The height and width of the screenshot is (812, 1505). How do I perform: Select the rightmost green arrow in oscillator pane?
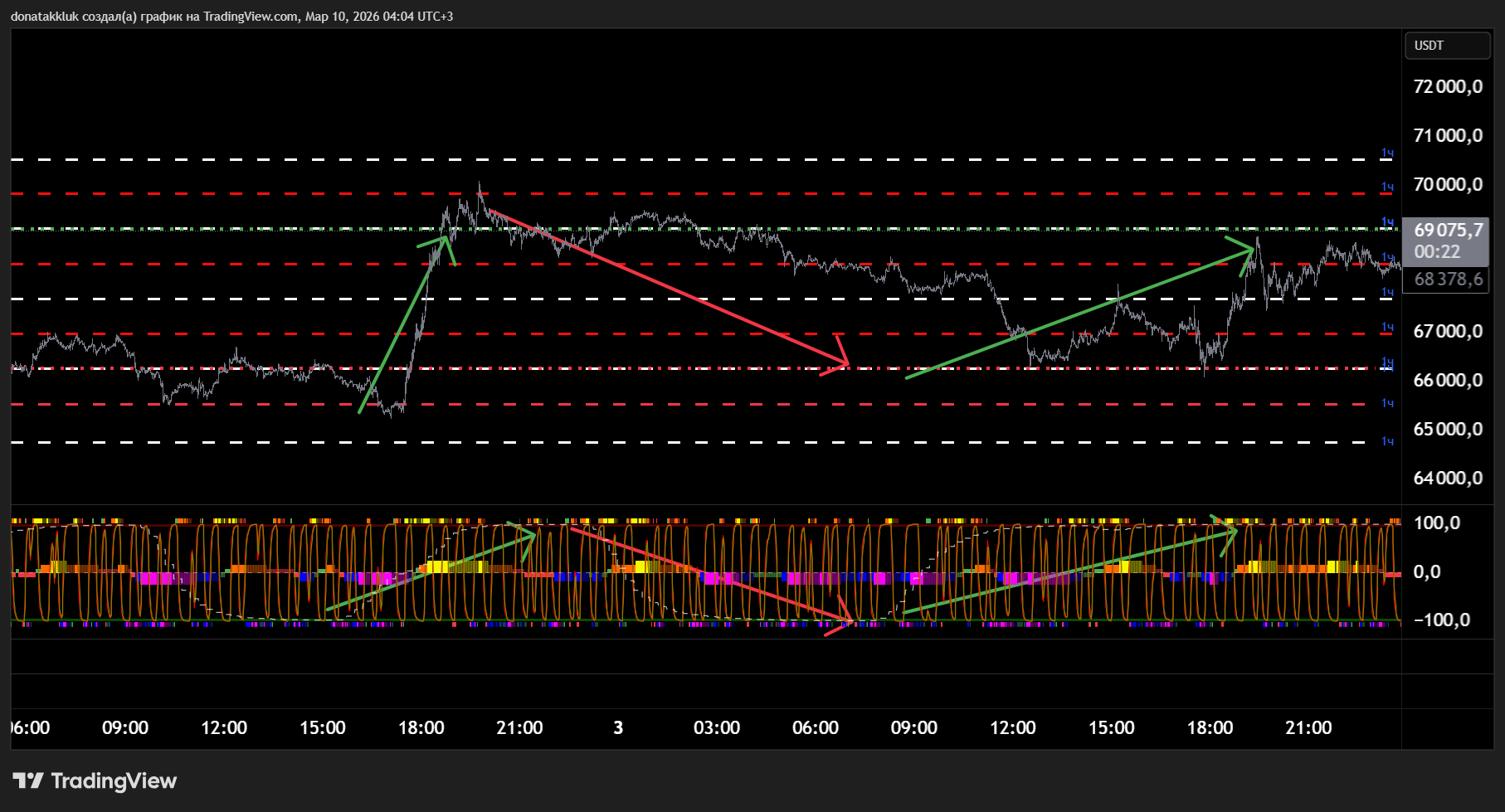click(1070, 571)
